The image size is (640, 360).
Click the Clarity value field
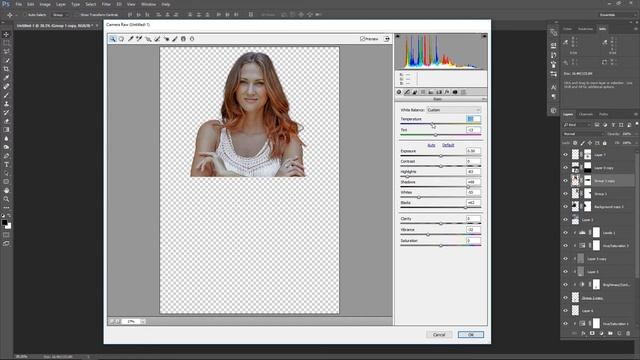(x=473, y=219)
